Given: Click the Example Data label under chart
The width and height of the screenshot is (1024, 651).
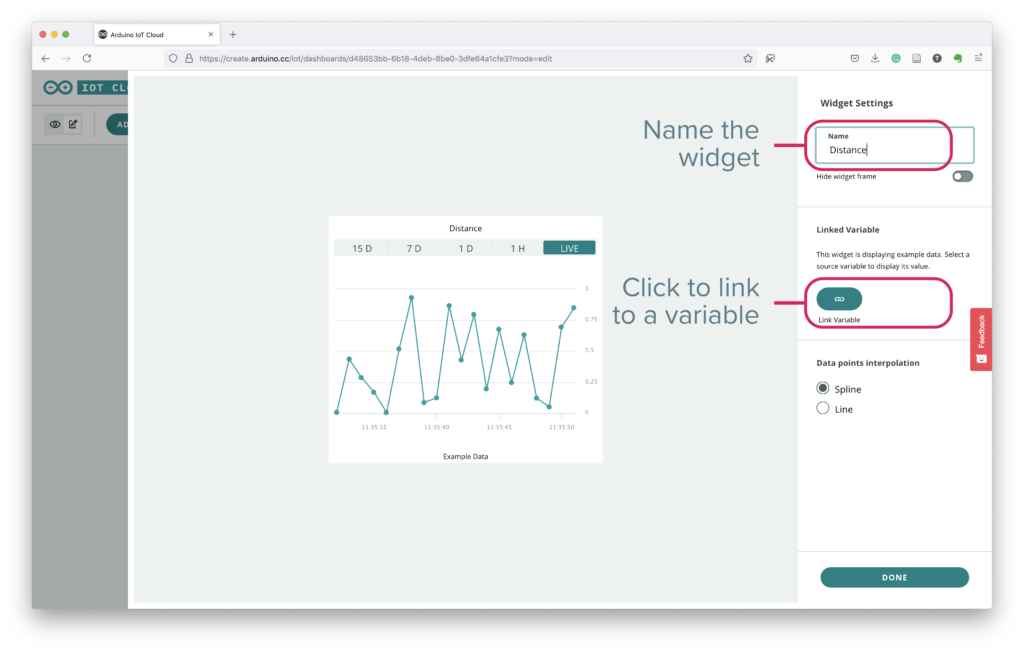Looking at the screenshot, I should 466,456.
